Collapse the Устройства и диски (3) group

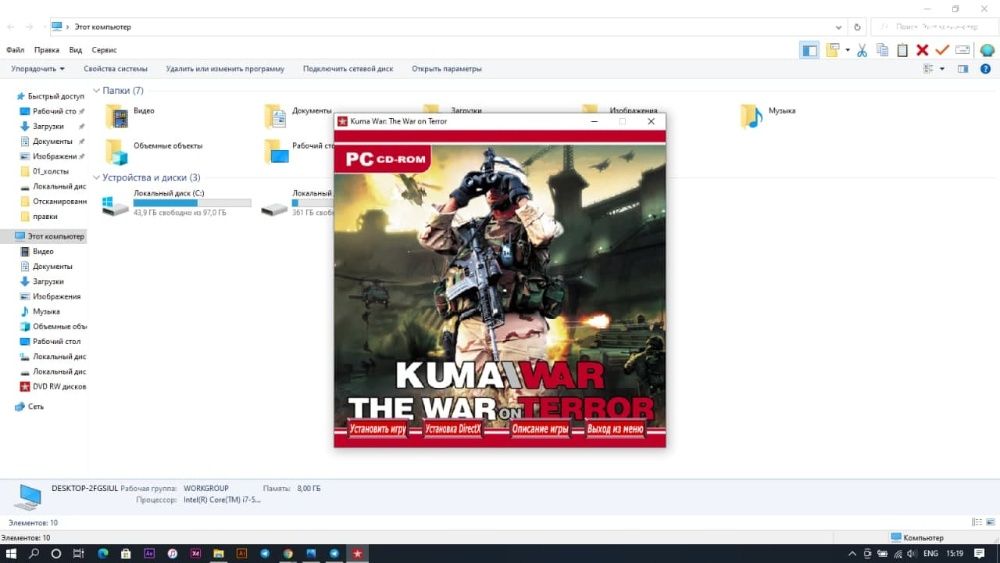pyautogui.click(x=97, y=177)
